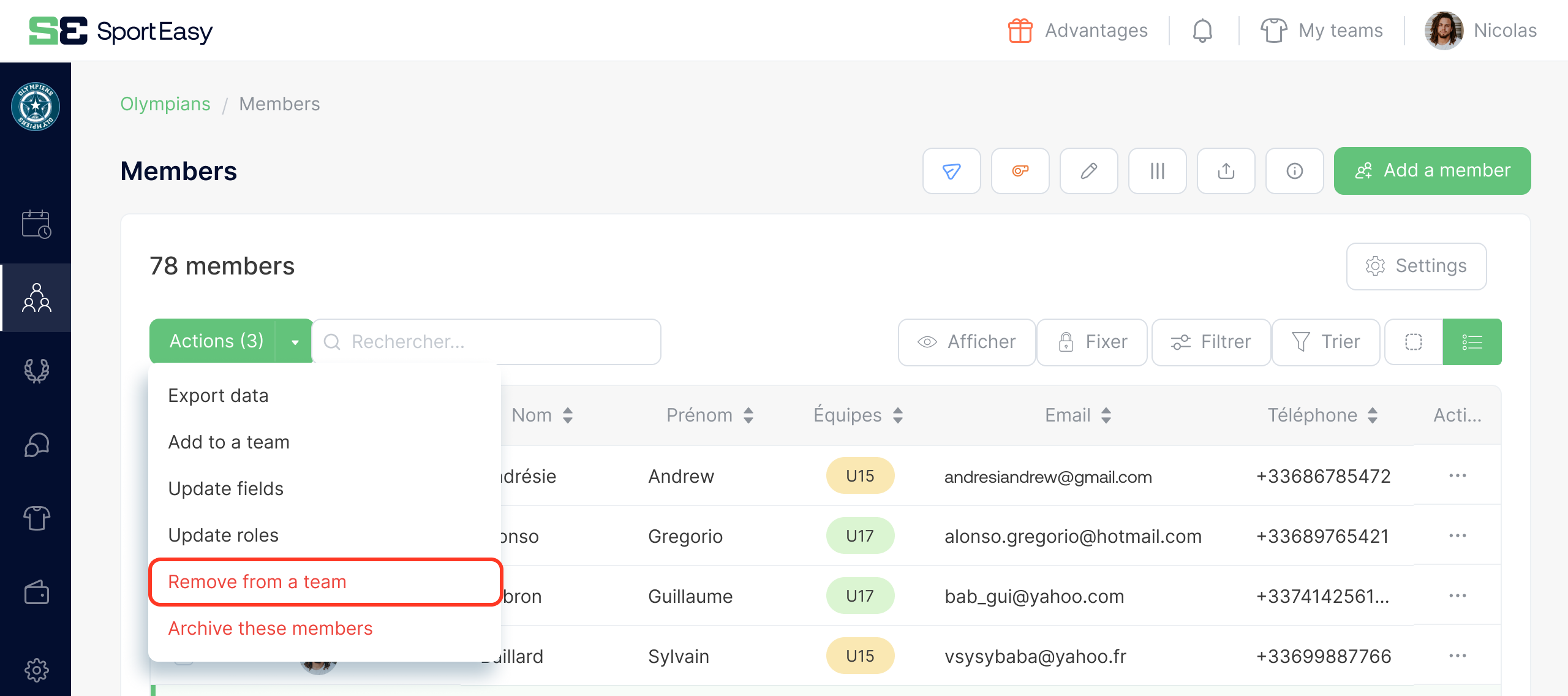Open the Olympians breadcrumb link
Viewport: 1568px width, 696px height.
[165, 104]
